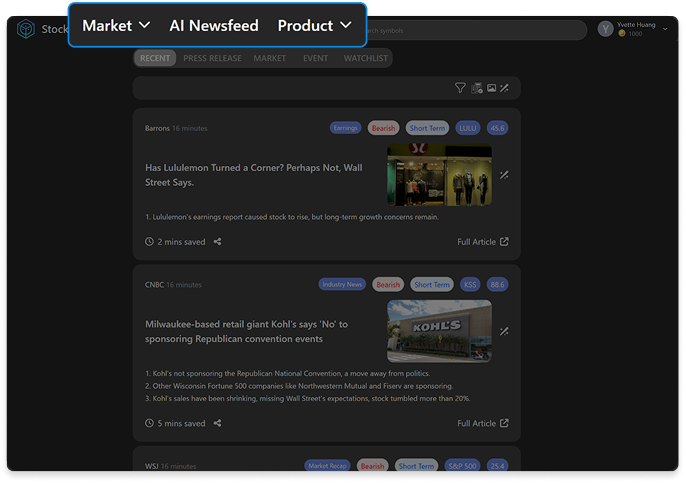Click the news list settings icon
Screen dimensions: 686x483
[476, 88]
